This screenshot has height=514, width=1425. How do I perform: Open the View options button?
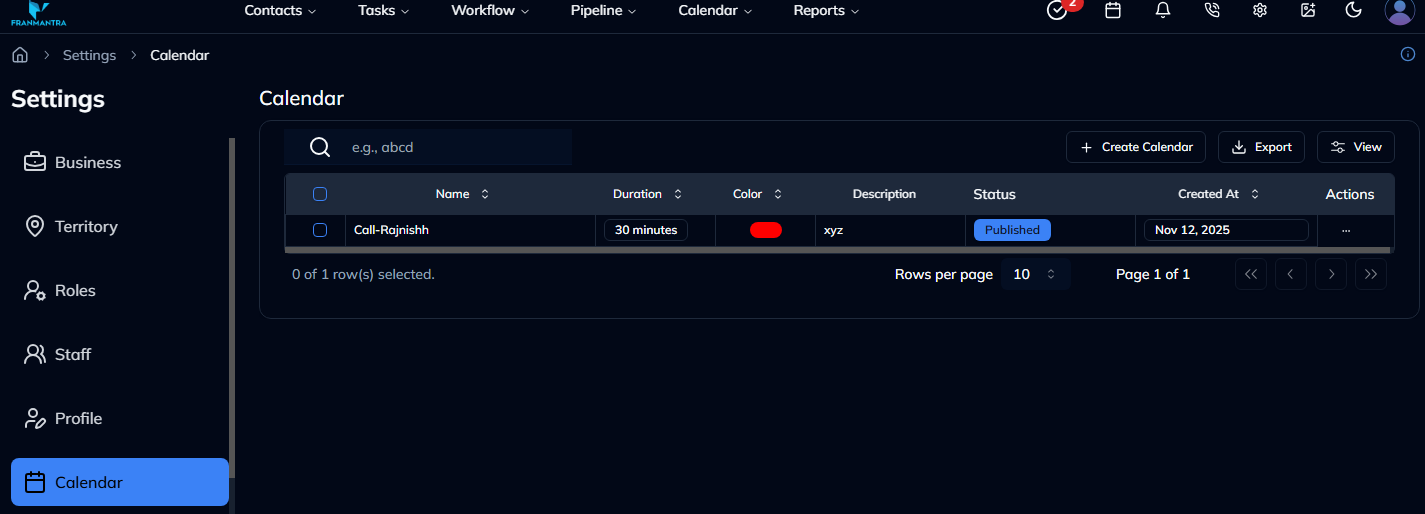pyautogui.click(x=1356, y=147)
